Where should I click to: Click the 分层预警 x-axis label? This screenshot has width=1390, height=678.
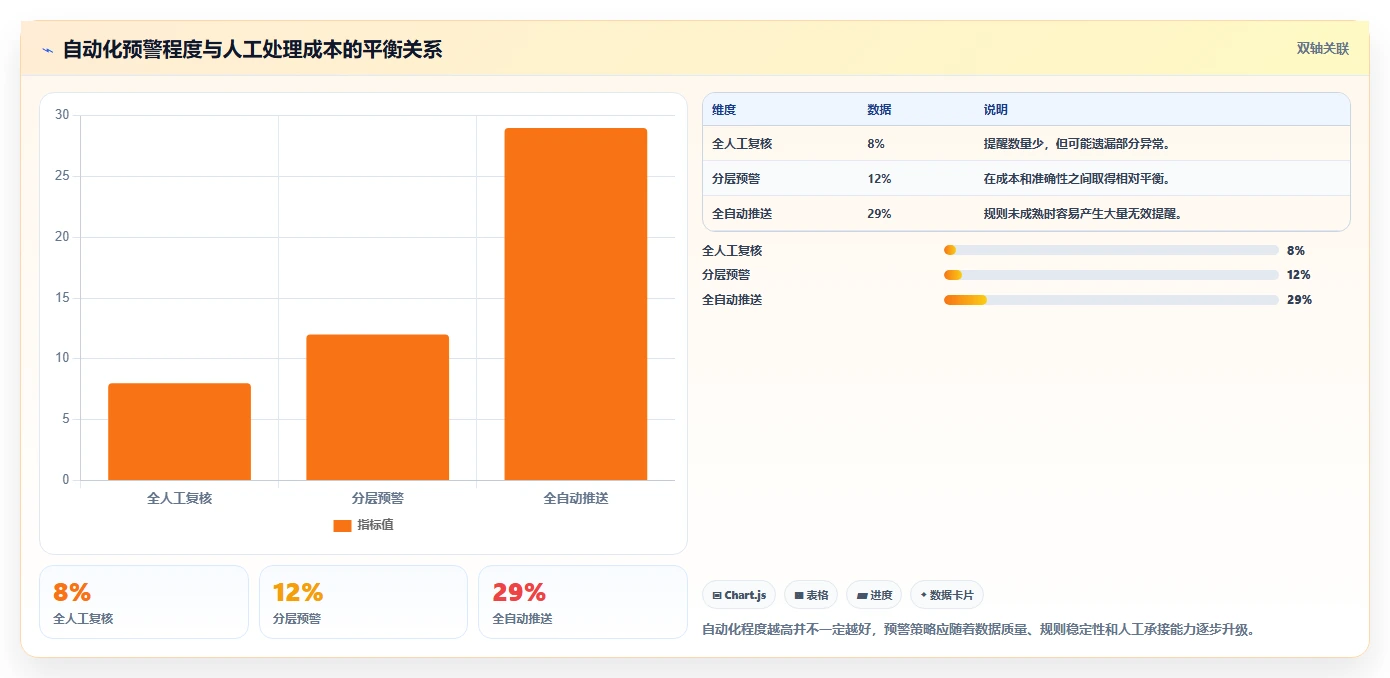[378, 498]
